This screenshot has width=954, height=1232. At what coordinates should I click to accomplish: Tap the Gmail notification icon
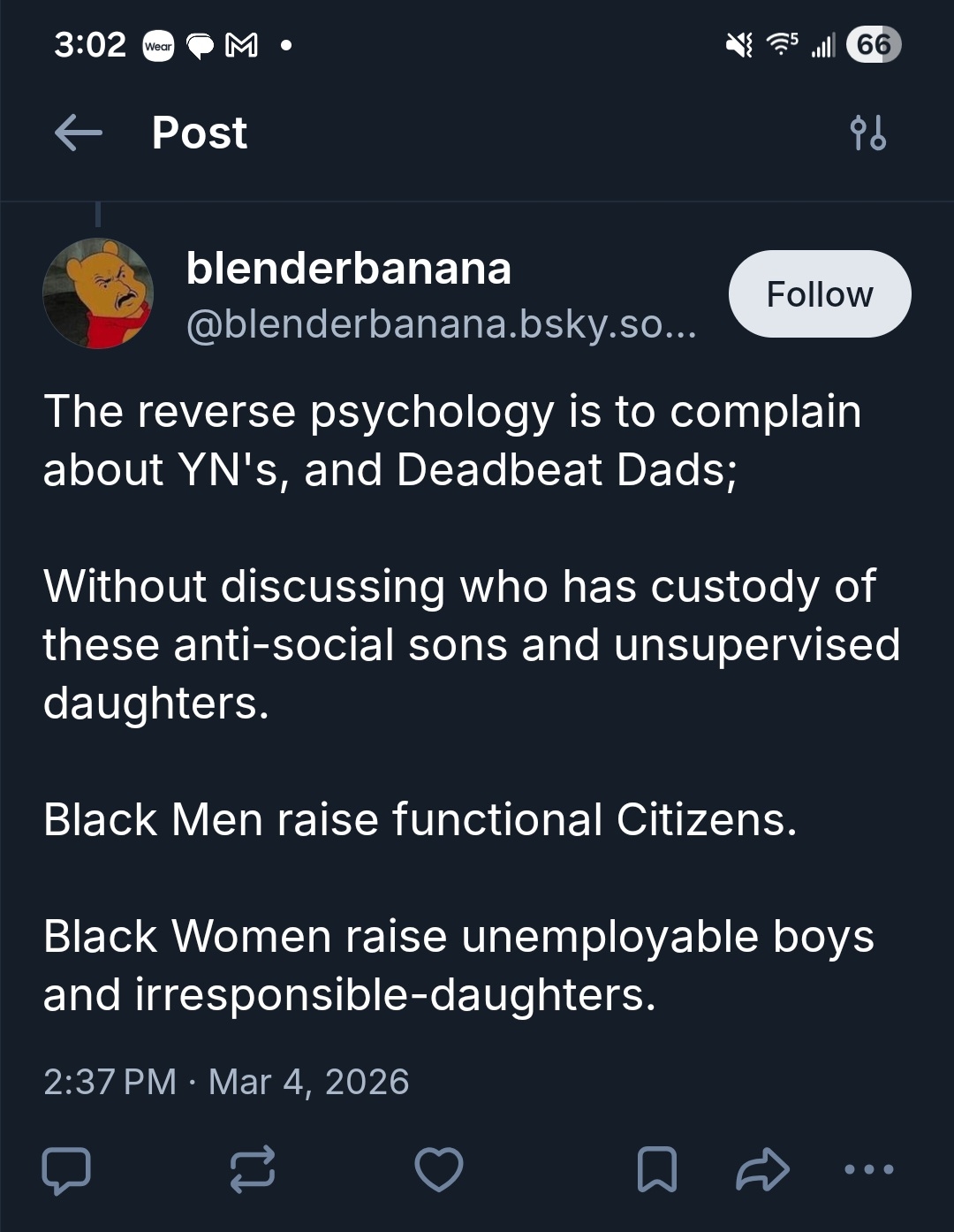tap(241, 45)
